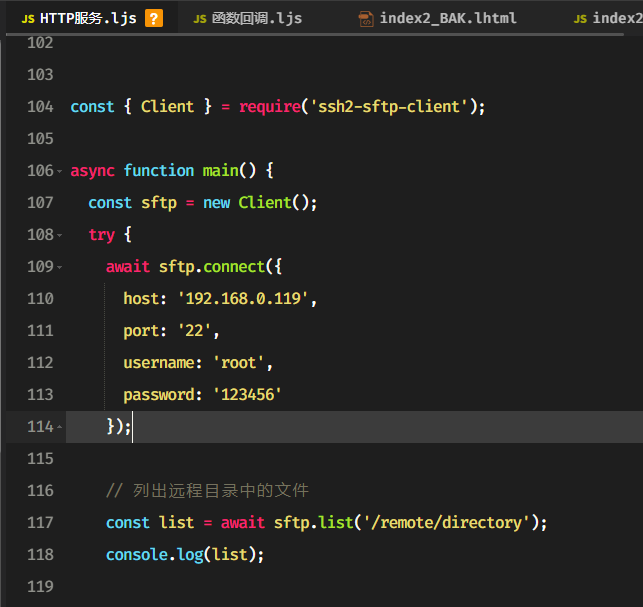
Task: Click the password value '123456'
Action: (247, 395)
